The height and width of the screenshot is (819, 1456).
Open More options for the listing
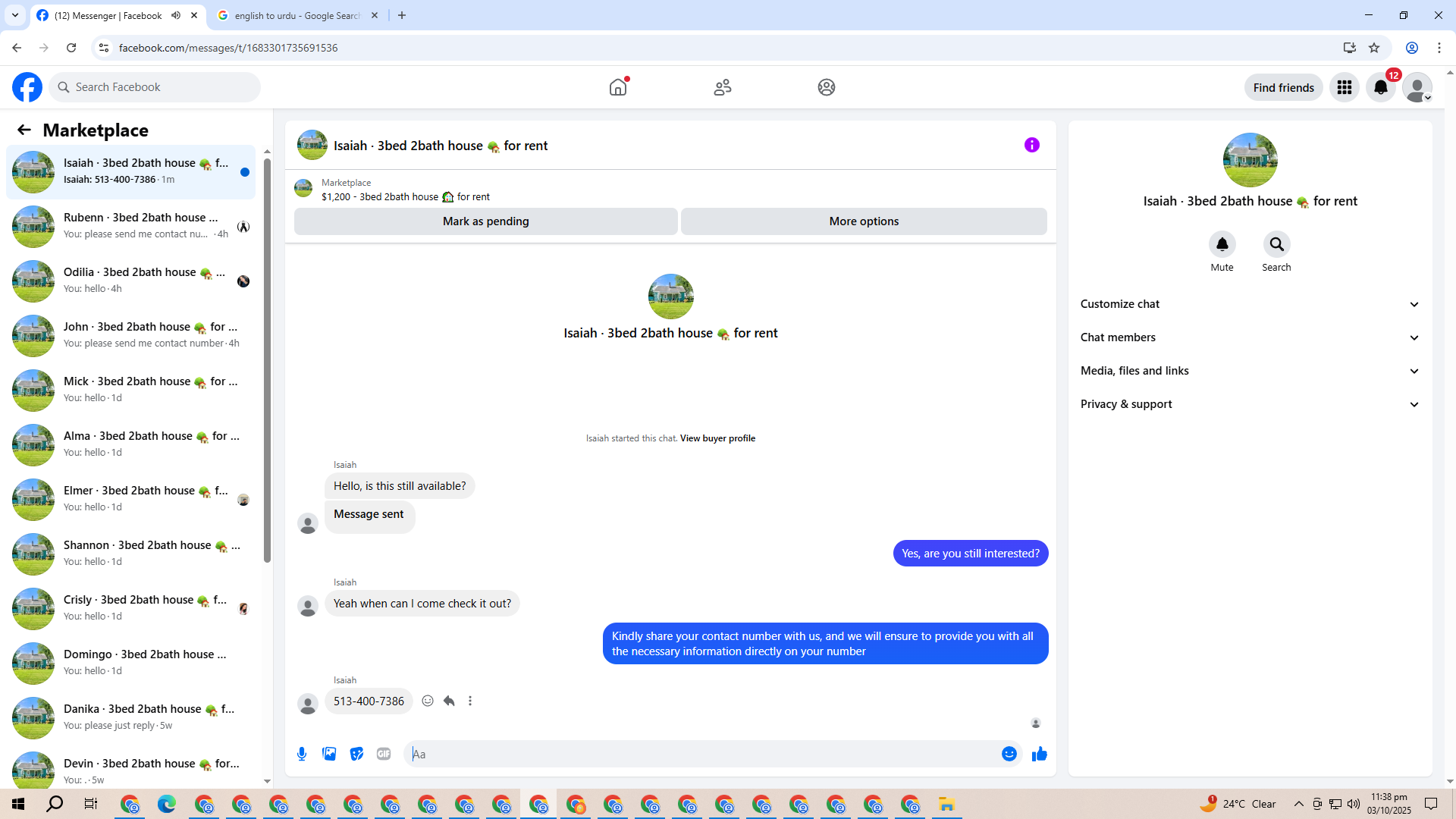[x=864, y=221]
